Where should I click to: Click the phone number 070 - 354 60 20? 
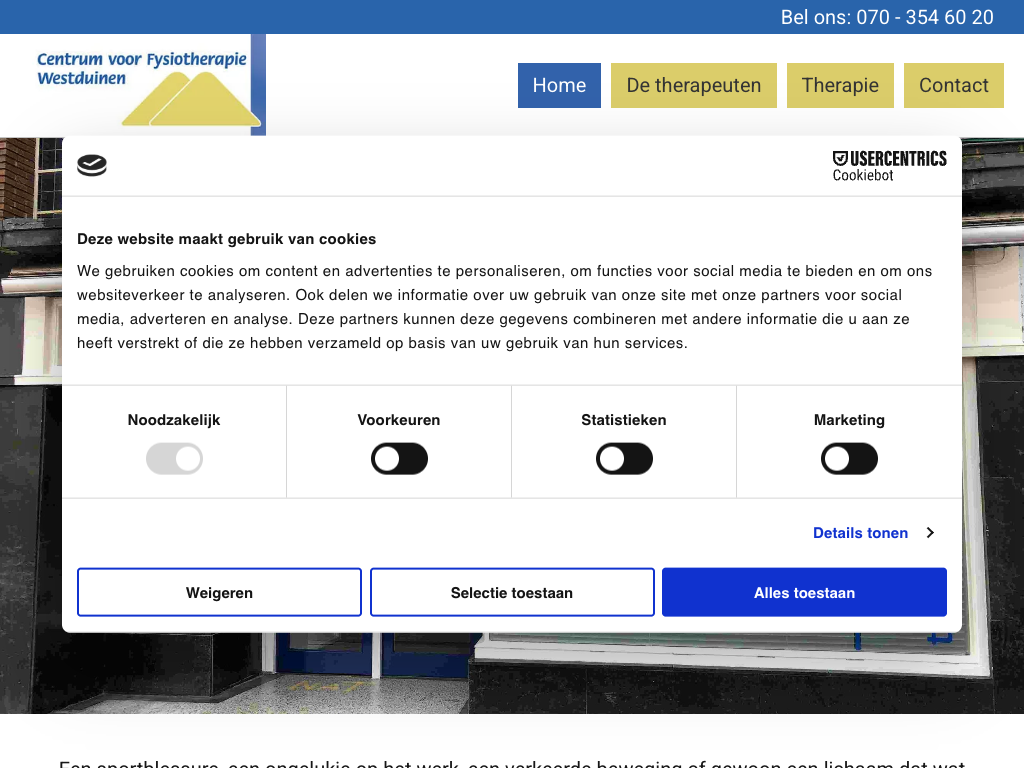[924, 17]
